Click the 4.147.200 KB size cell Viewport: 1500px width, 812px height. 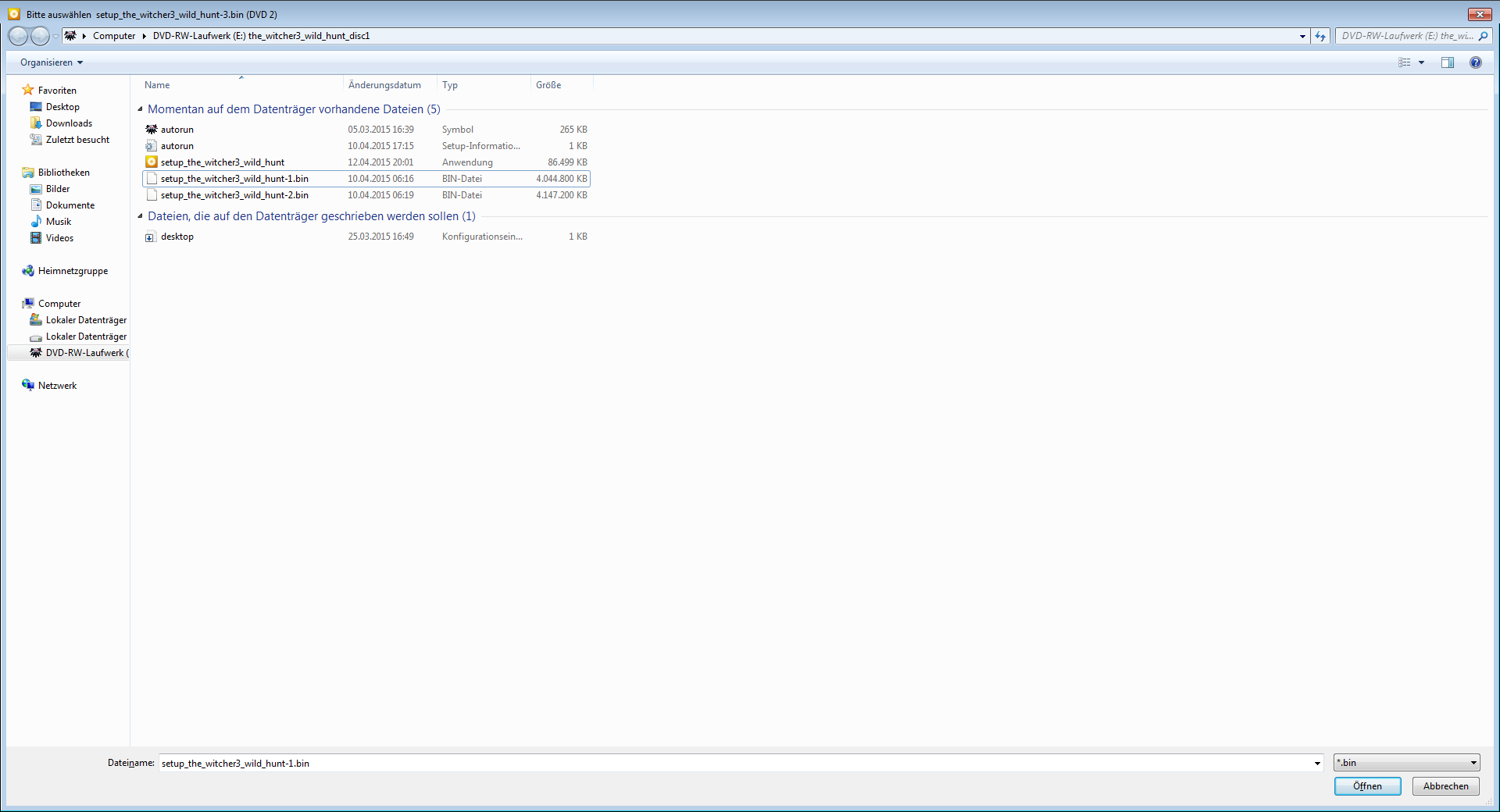pos(562,195)
